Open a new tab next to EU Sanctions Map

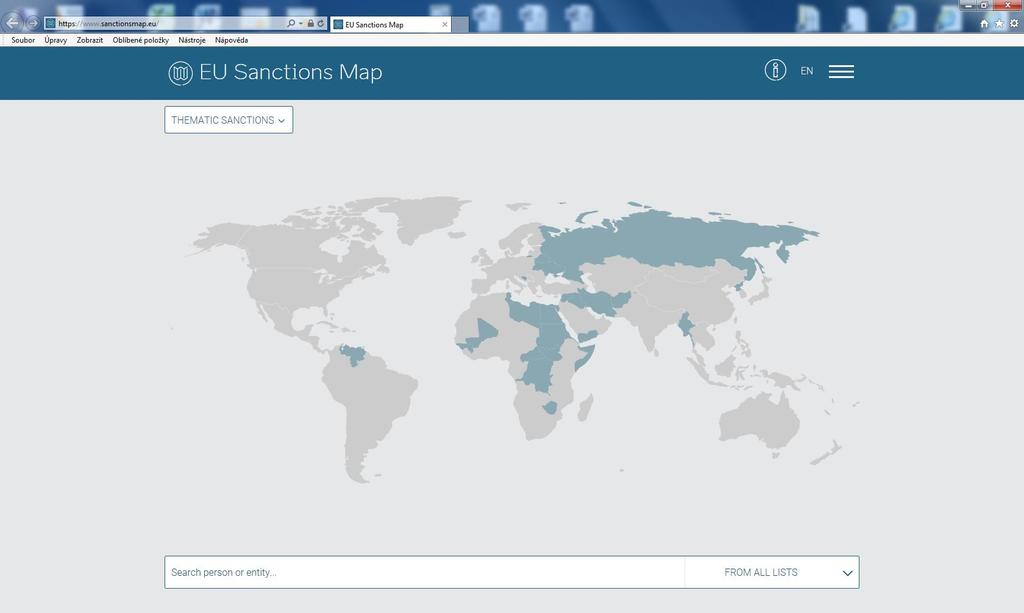pyautogui.click(x=460, y=25)
